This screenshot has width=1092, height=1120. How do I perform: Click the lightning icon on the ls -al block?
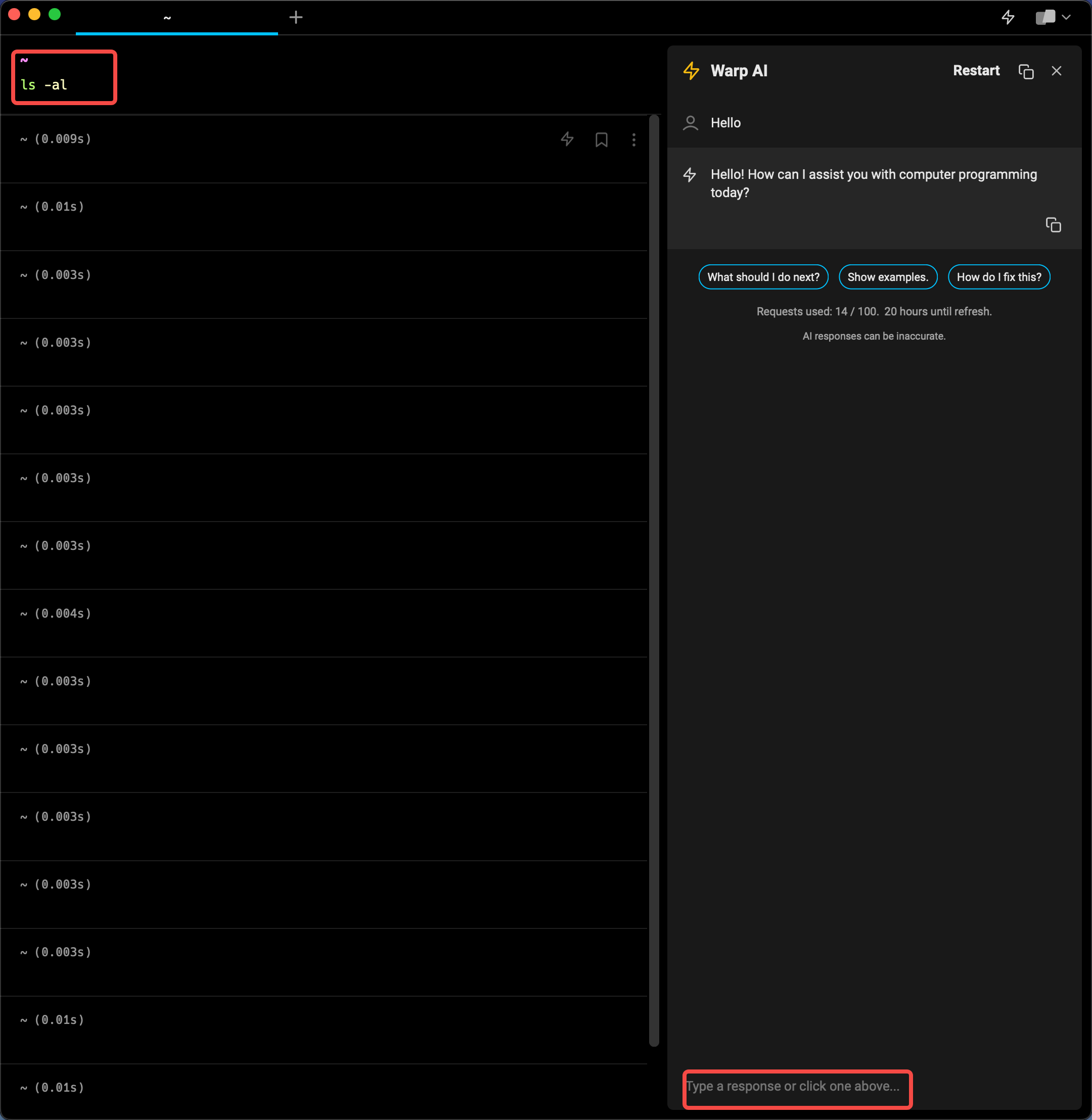567,139
